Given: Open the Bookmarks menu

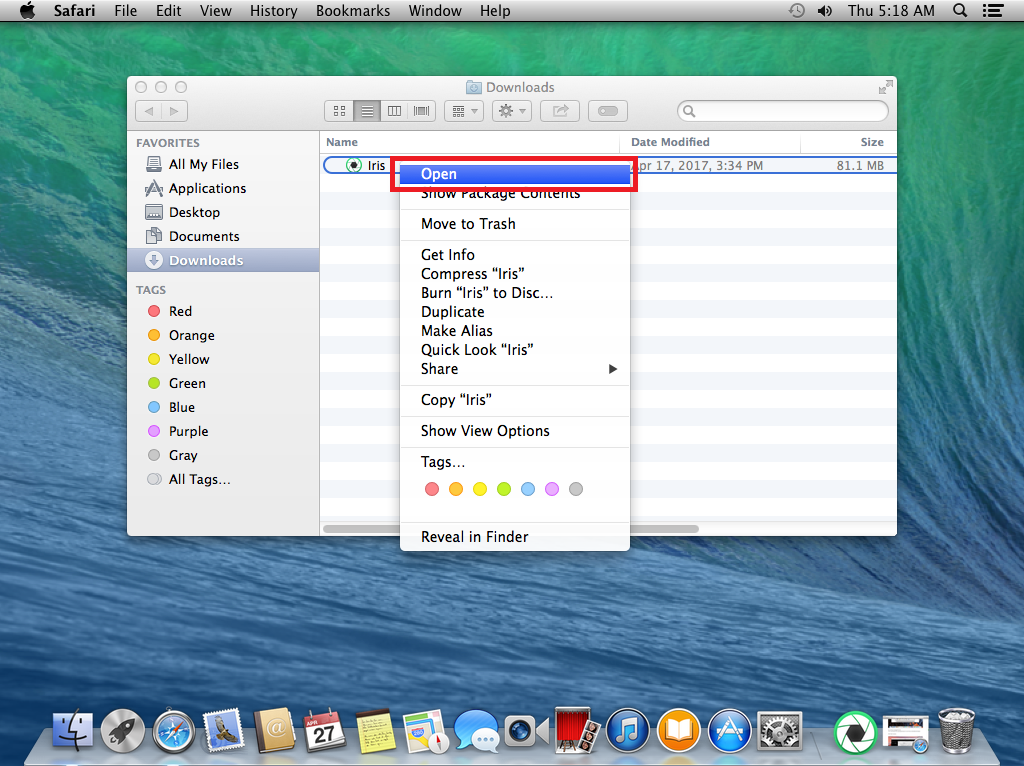Looking at the screenshot, I should click(353, 10).
